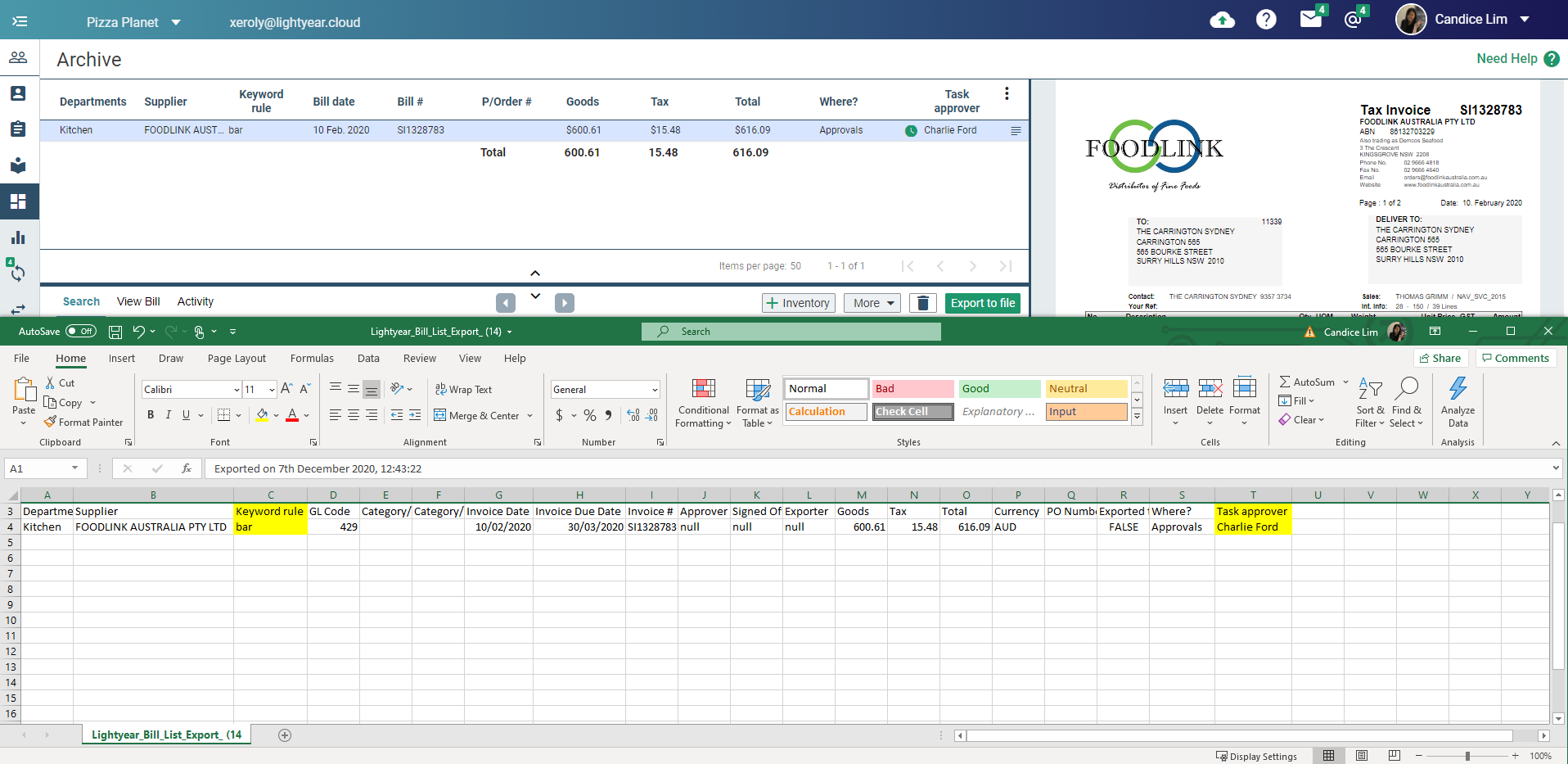
Task: Open the mail inbox icon
Action: click(1311, 19)
